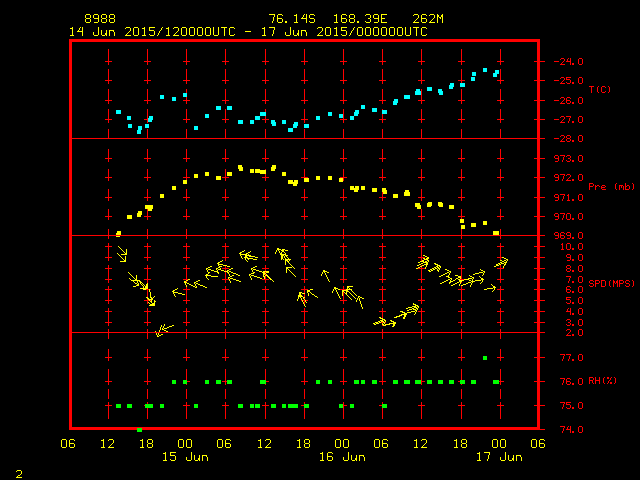Click the T(C) temperature axis label

pyautogui.click(x=600, y=89)
